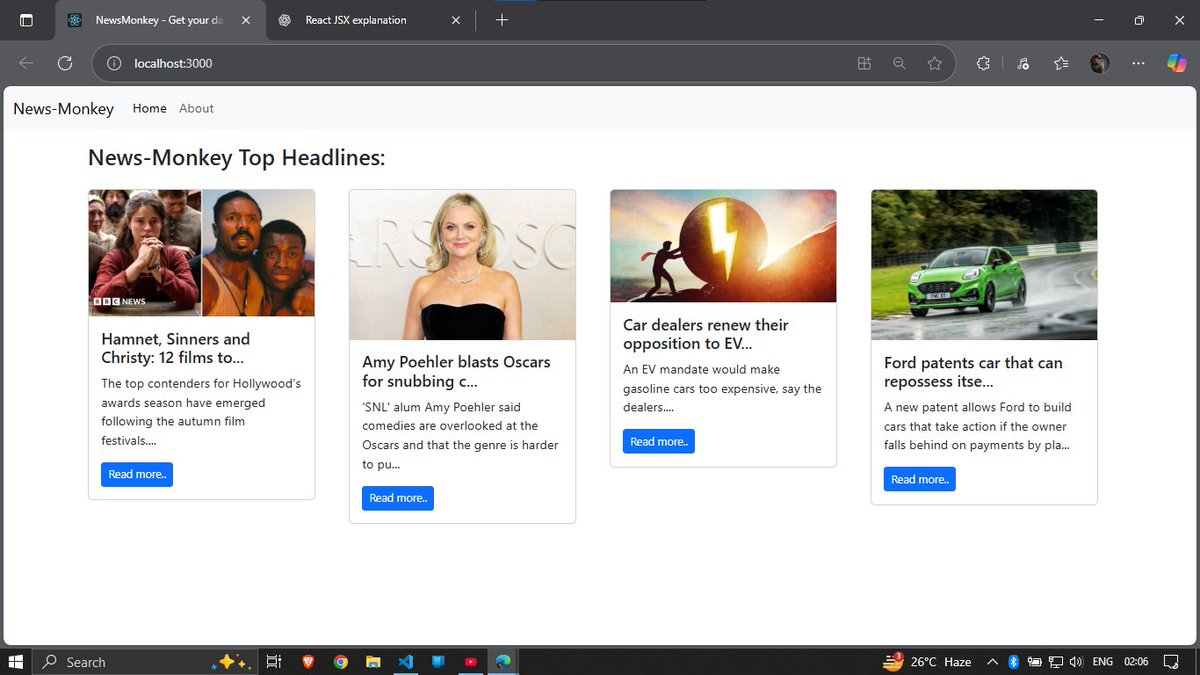Click the zoom out magnifier icon

coord(899,63)
